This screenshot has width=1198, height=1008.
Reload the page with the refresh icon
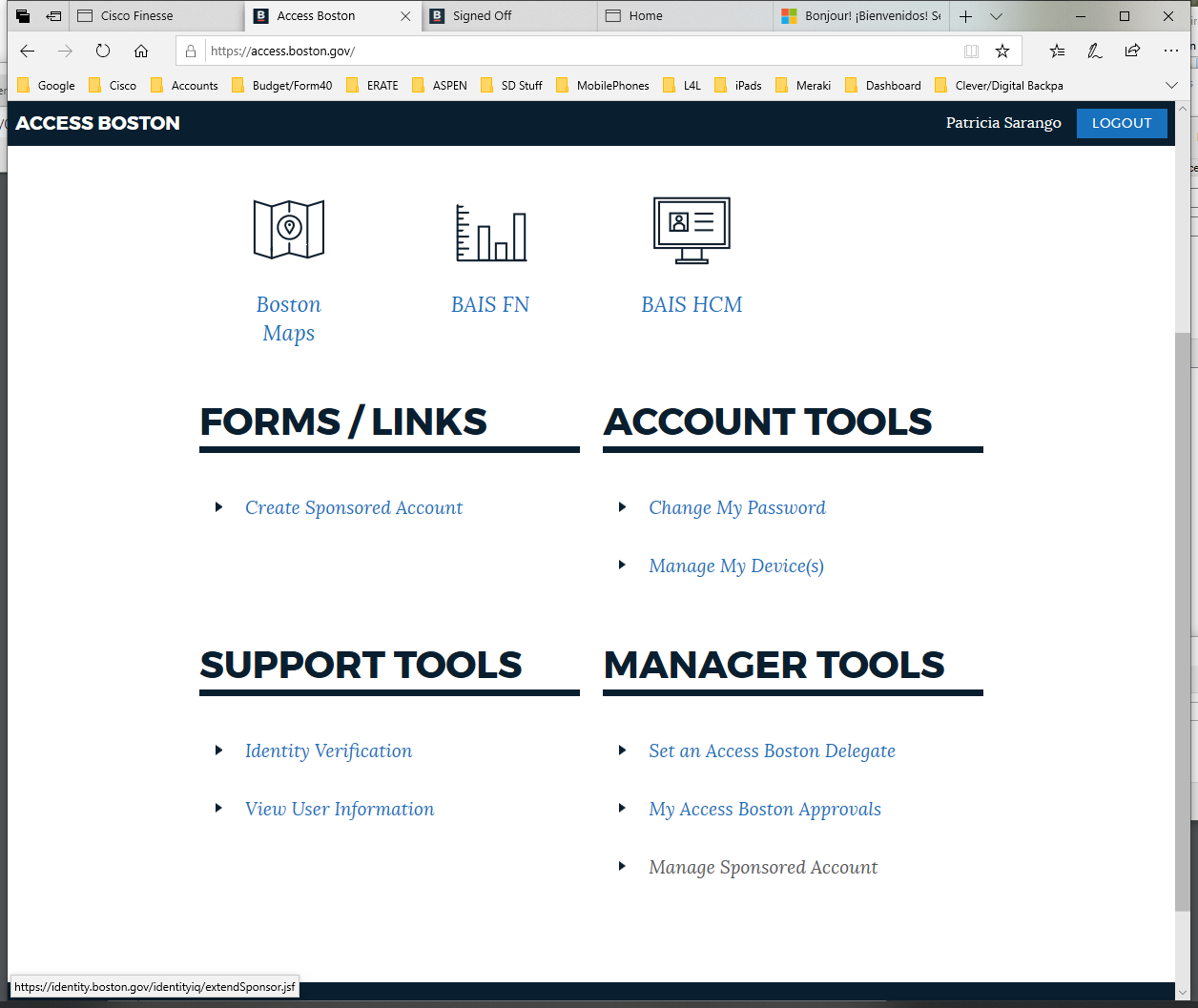pos(103,51)
